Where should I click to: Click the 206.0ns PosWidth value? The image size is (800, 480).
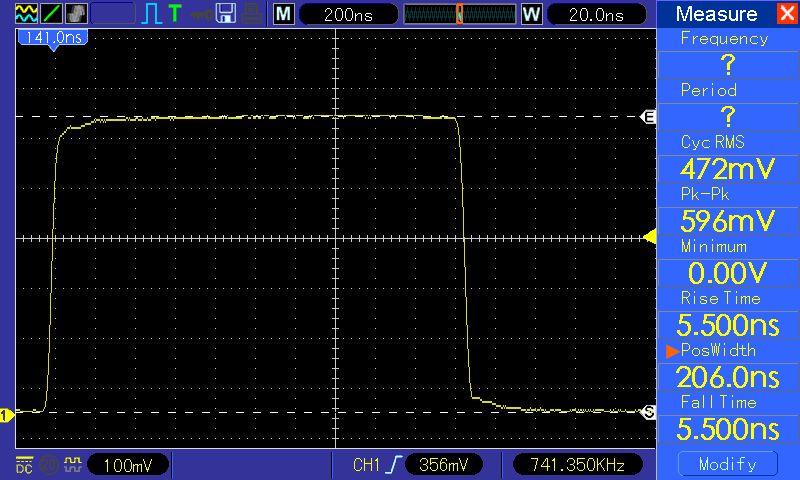pyautogui.click(x=728, y=377)
